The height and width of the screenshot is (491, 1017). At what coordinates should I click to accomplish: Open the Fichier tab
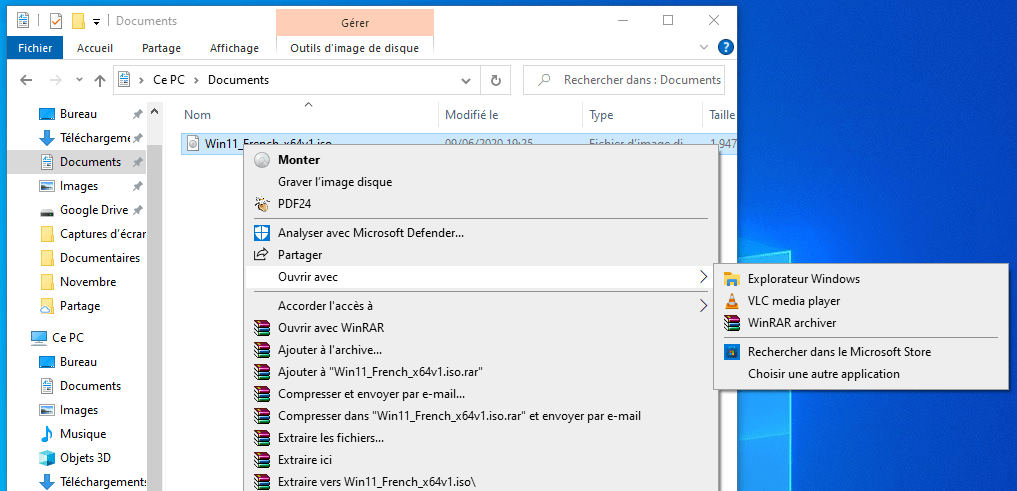[35, 48]
